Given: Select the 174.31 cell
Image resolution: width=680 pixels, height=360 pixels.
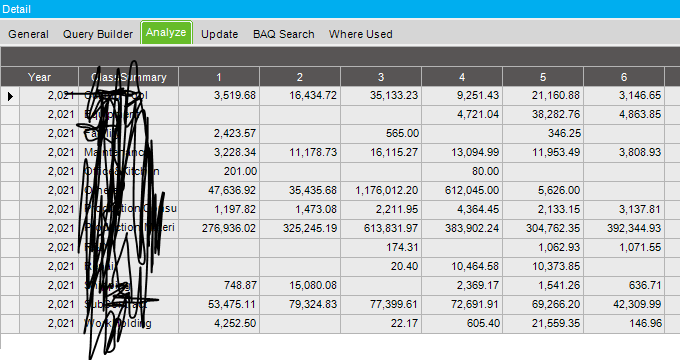Looking at the screenshot, I should tap(381, 248).
